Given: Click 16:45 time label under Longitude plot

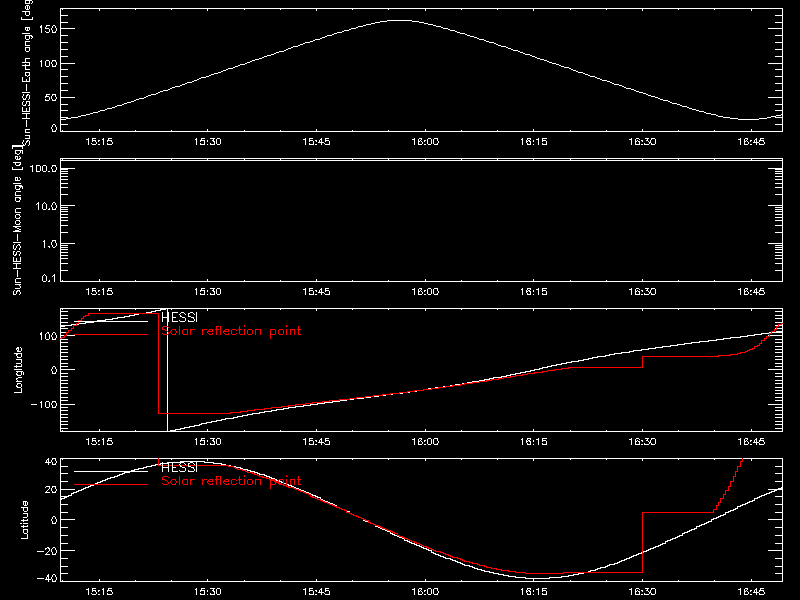Looking at the screenshot, I should click(x=751, y=442).
